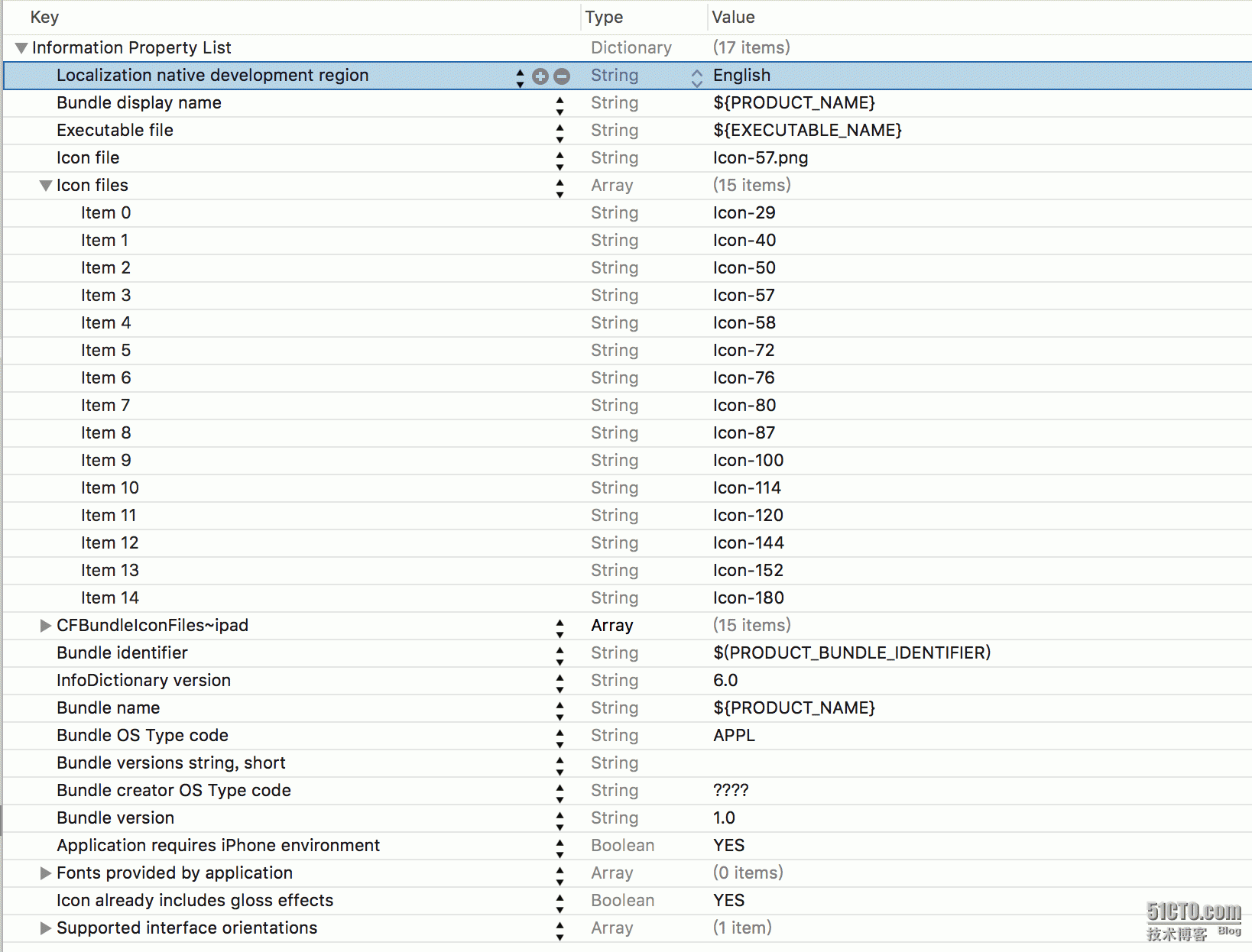
Task: Select the Item 4 row
Action: coord(627,323)
